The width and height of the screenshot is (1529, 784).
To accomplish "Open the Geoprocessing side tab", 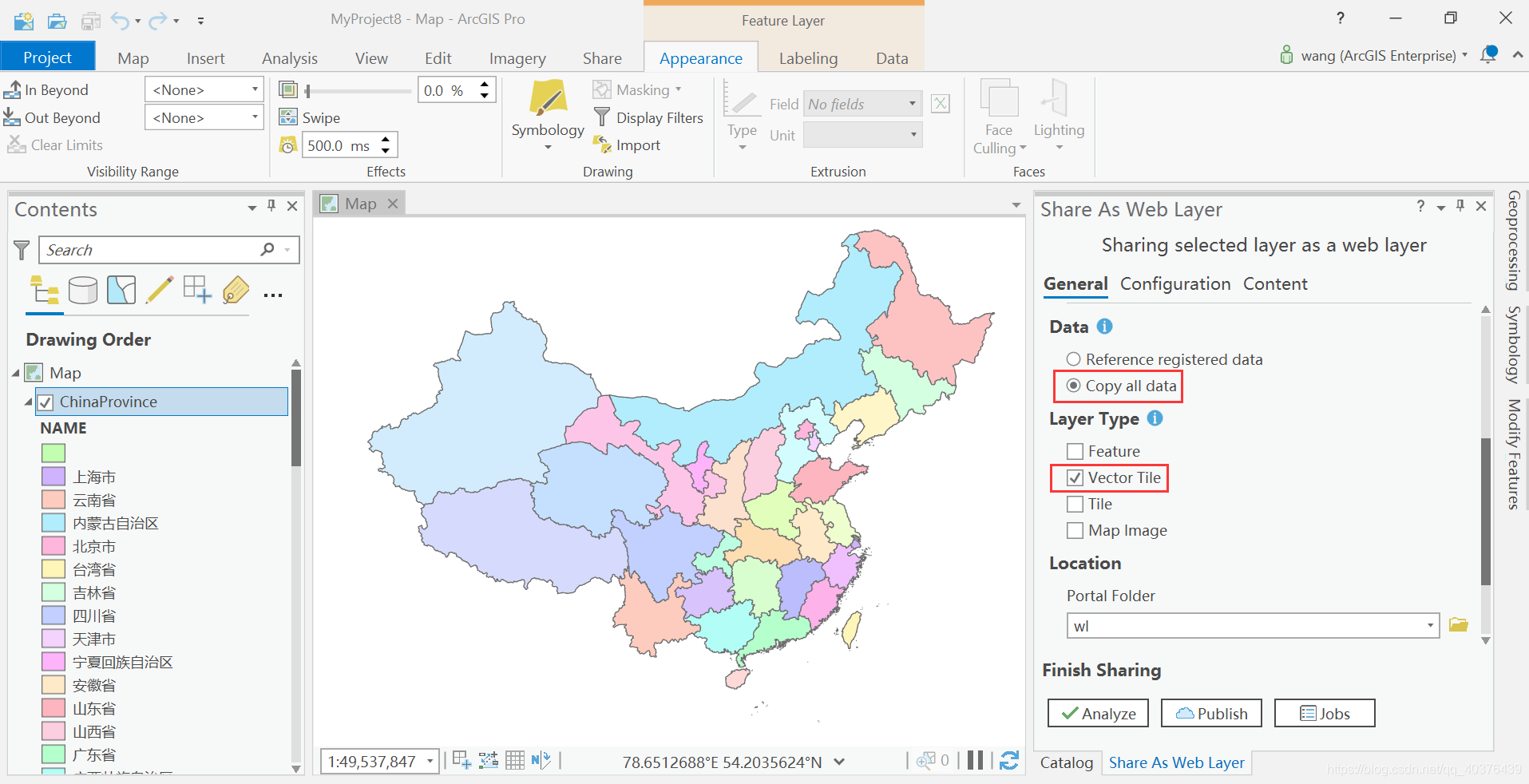I will pyautogui.click(x=1513, y=240).
